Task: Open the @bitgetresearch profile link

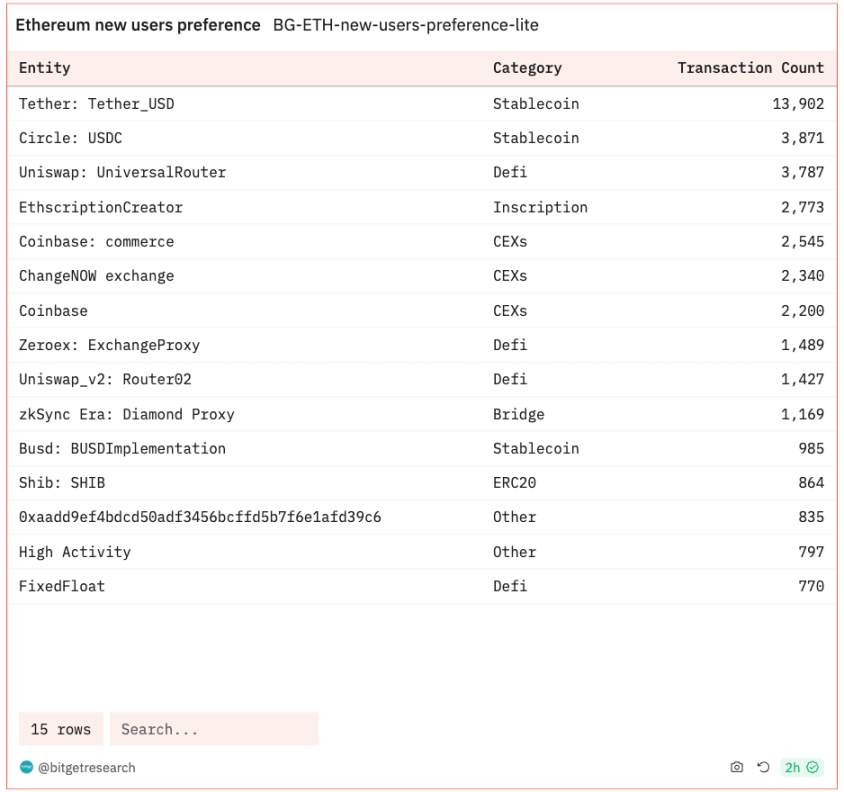Action: [x=87, y=767]
